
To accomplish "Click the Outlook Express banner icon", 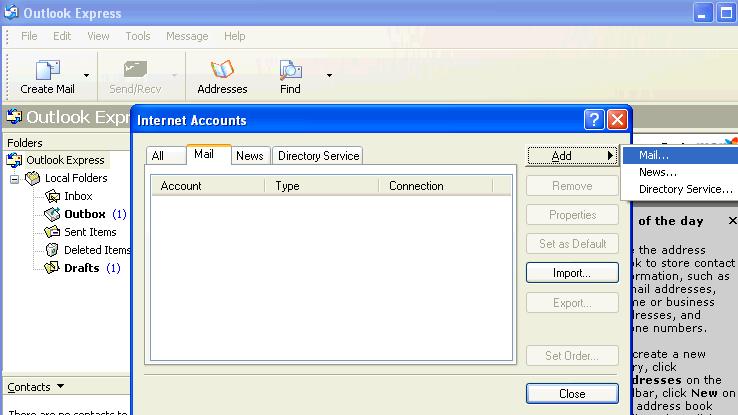I will (14, 116).
